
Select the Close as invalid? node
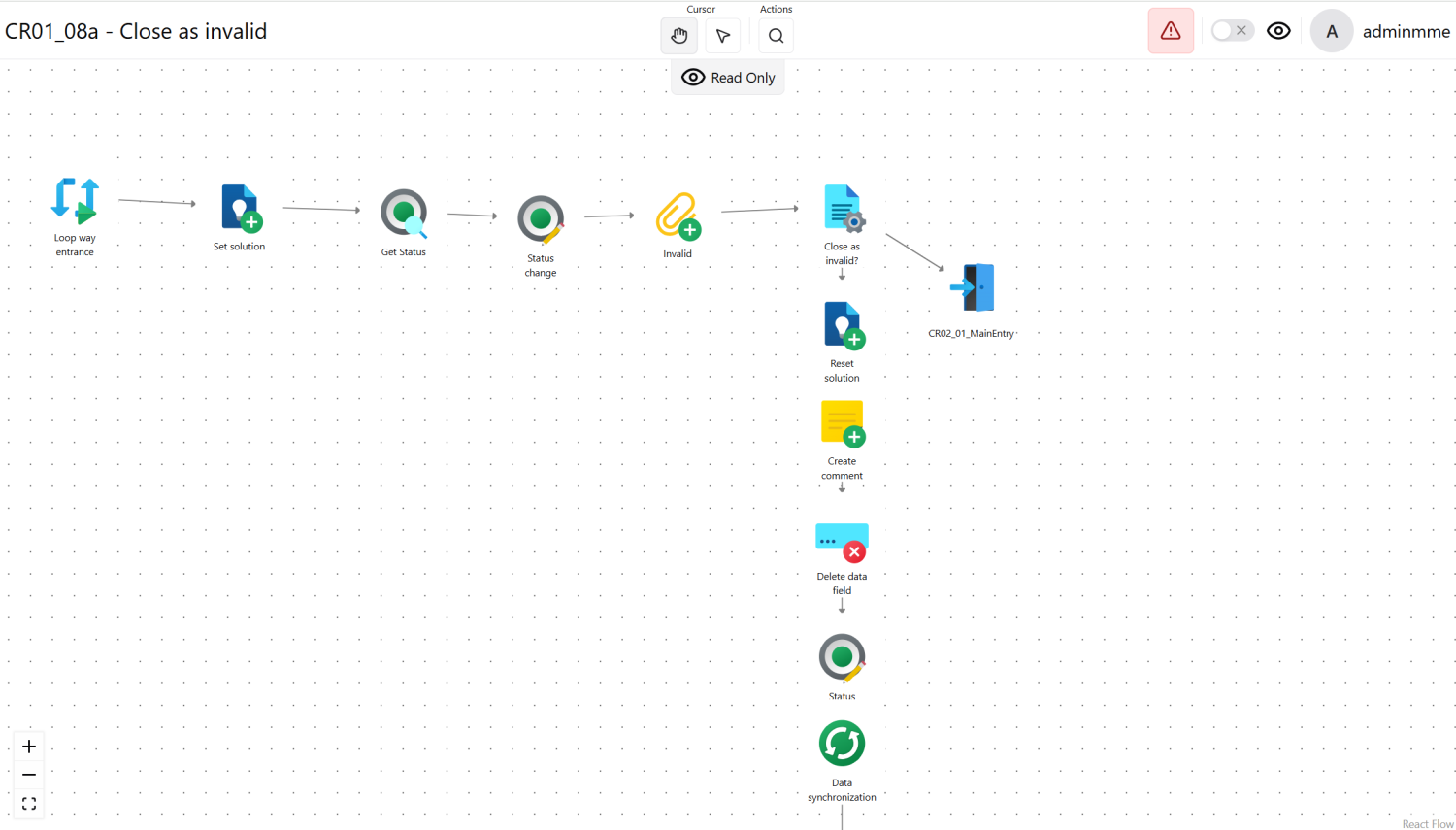(844, 209)
